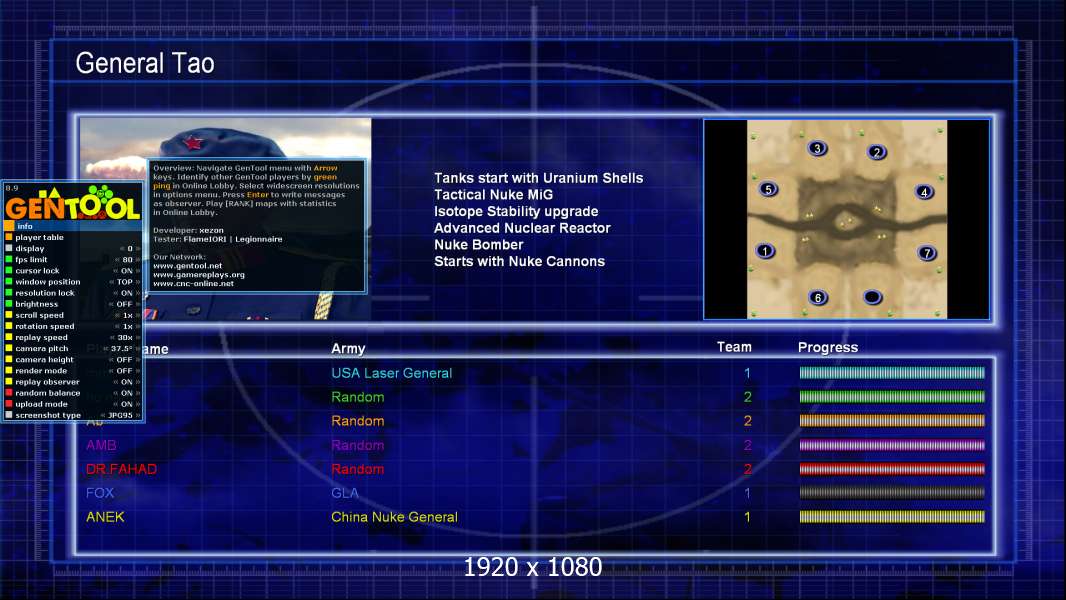This screenshot has width=1066, height=600.
Task: Click the player name DR.FAHAD
Action: point(121,469)
